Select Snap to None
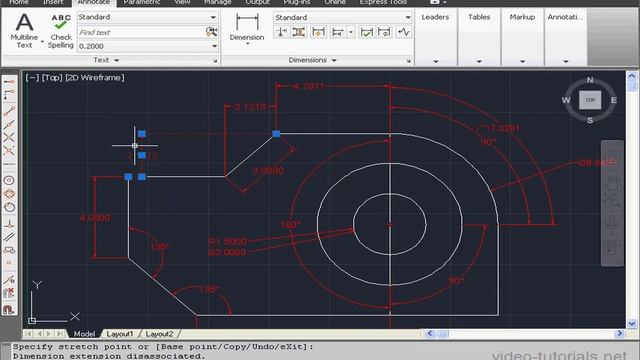The height and width of the screenshot is (360, 640). click(9, 293)
